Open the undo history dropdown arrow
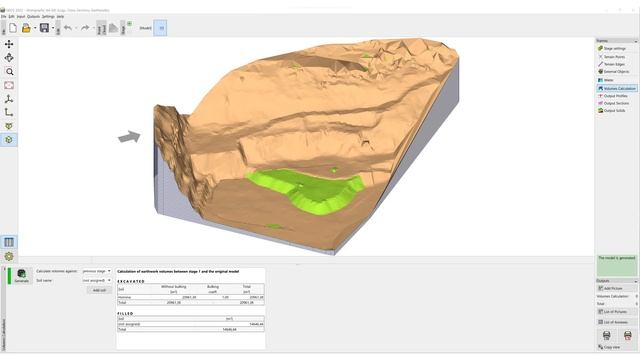Screen dimensions: 640x360 (x=76, y=28)
